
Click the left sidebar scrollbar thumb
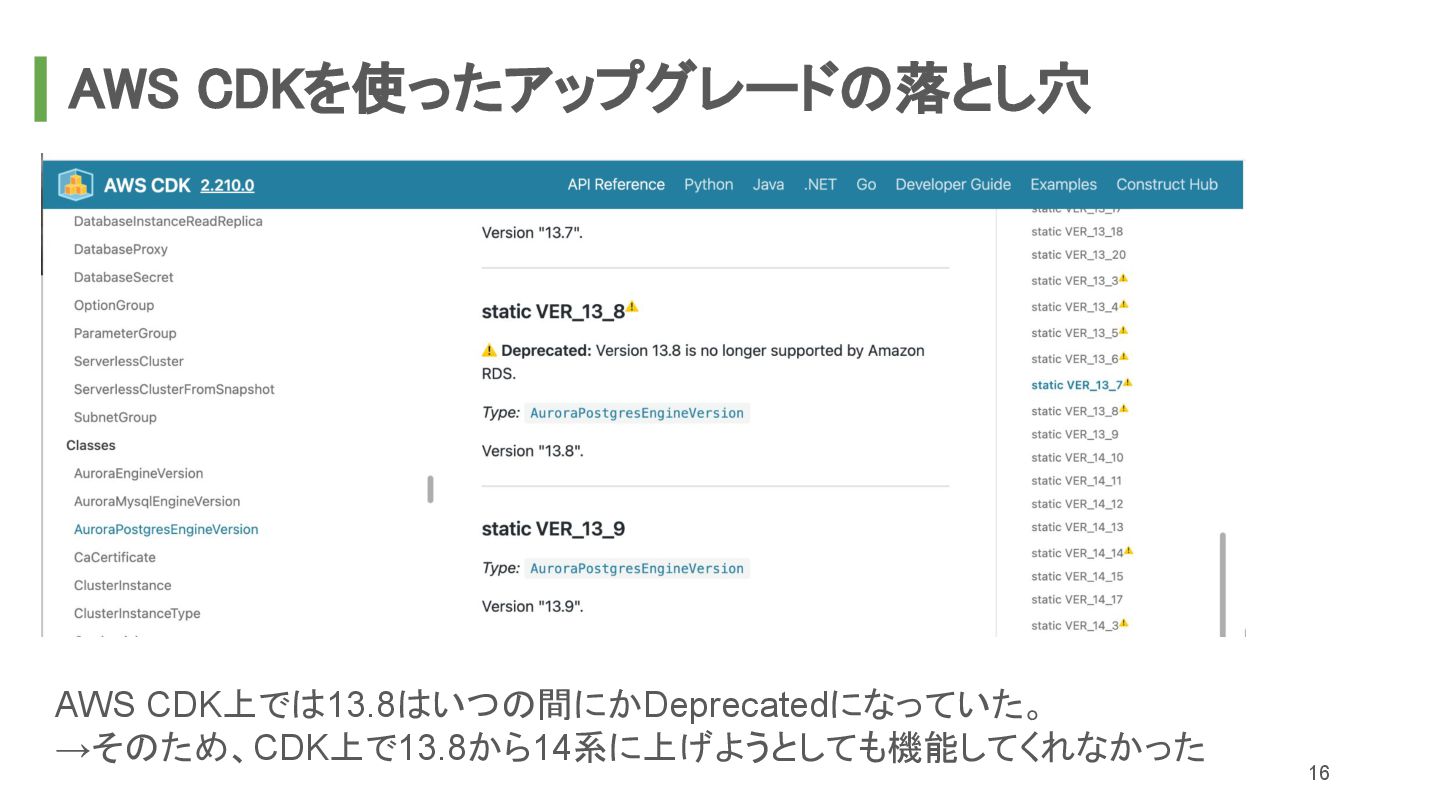pos(430,489)
